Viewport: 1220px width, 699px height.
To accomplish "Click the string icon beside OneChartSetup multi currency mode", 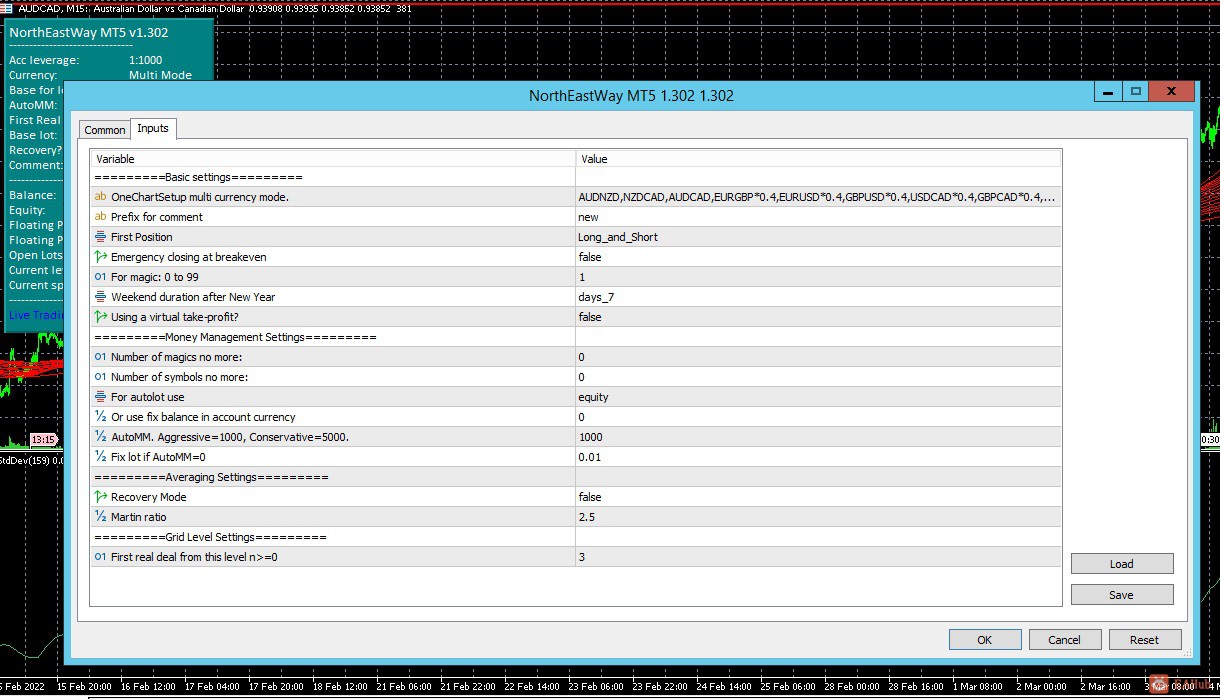I will tap(100, 197).
